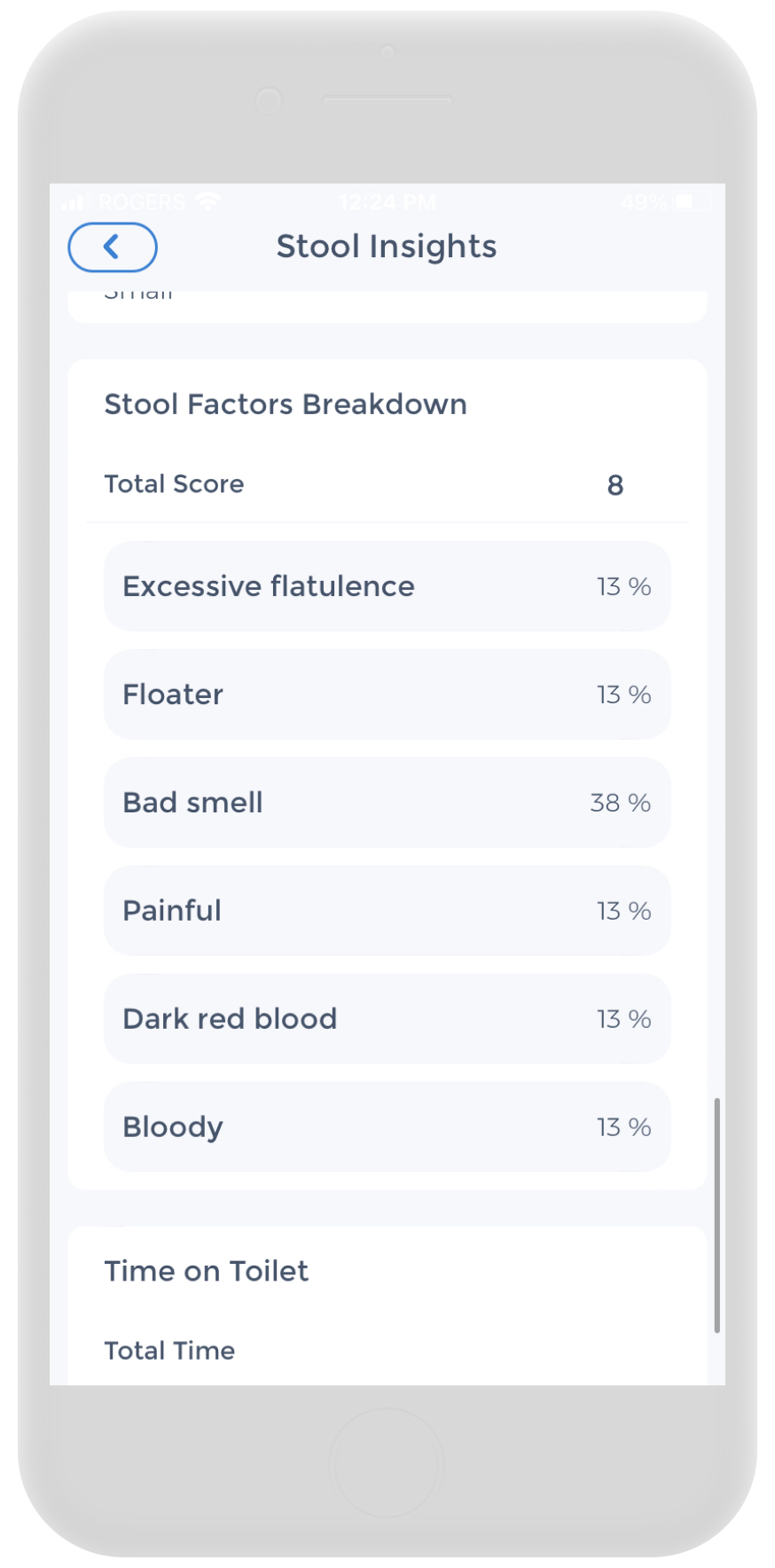
Task: Select the Floater factor row
Action: pos(387,694)
